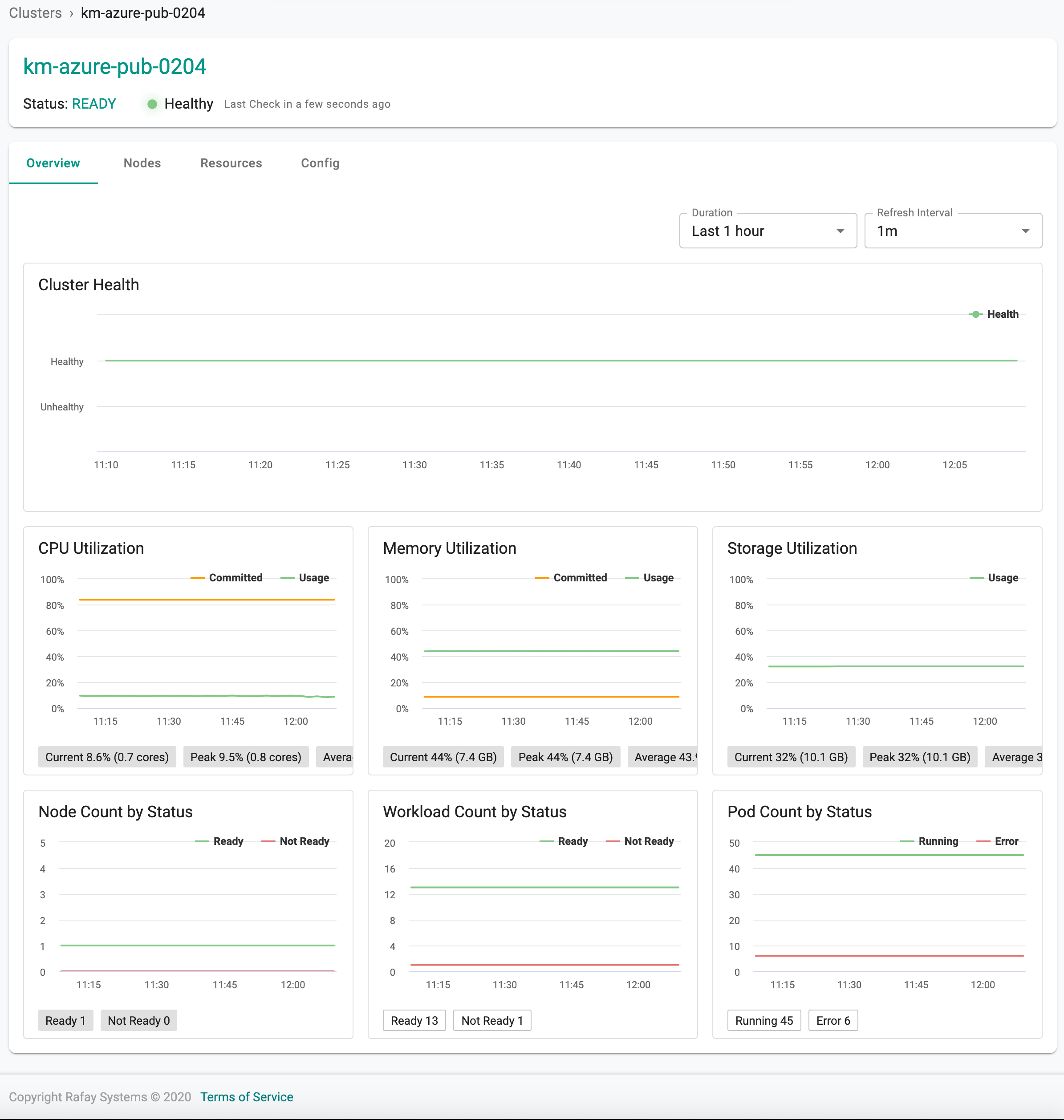The image size is (1064, 1120).
Task: Click the Ready 13 workload button
Action: tap(414, 1020)
